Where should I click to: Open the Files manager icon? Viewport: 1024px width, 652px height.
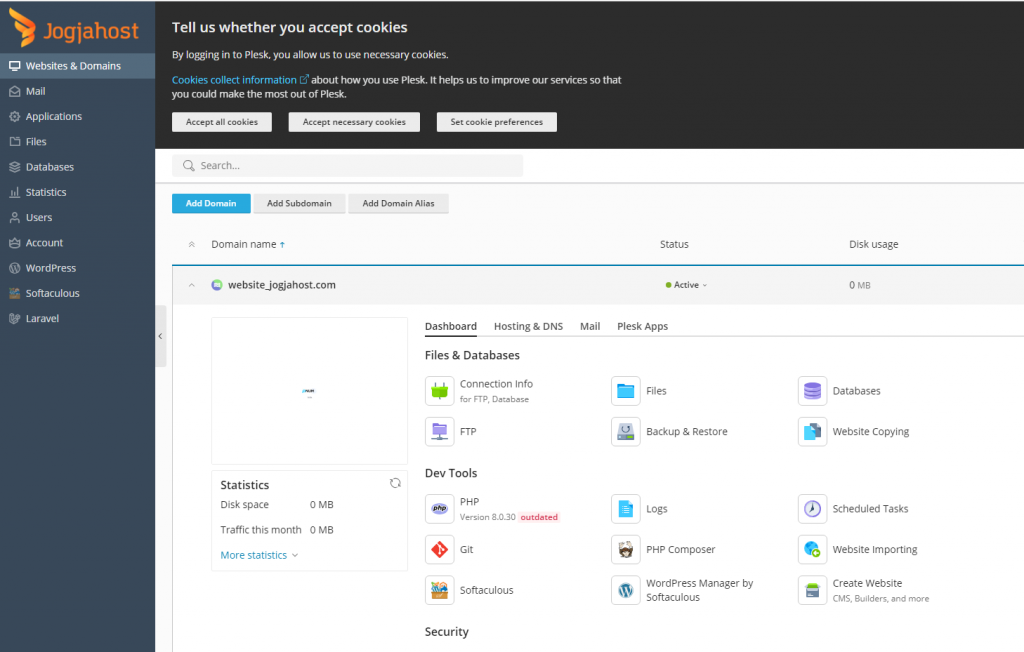tap(626, 391)
